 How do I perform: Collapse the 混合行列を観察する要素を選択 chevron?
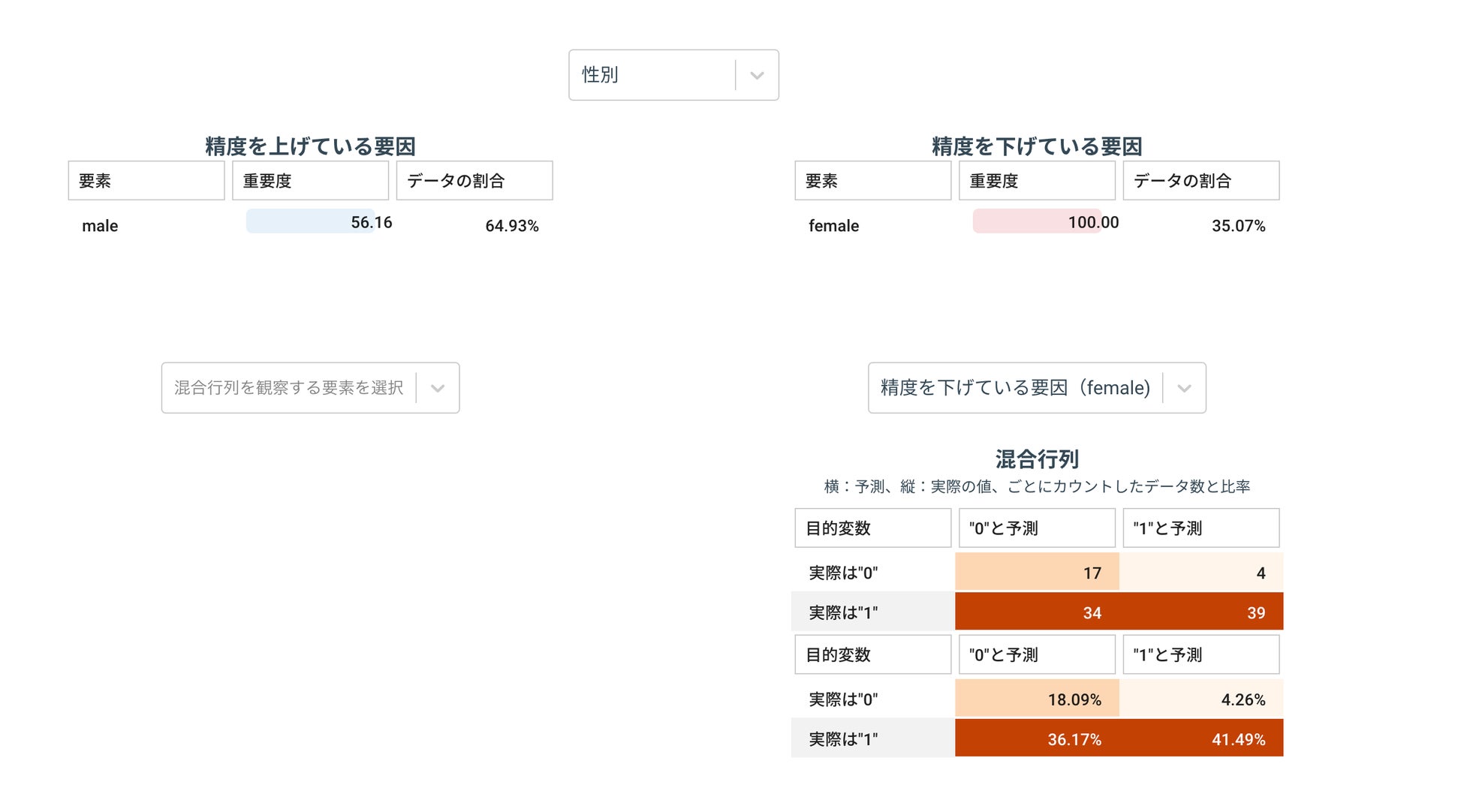[x=438, y=388]
